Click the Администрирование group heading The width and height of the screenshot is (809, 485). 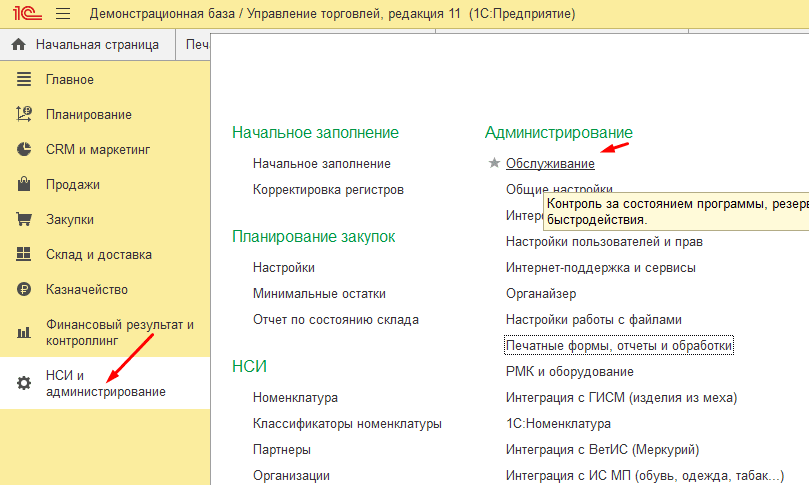559,133
